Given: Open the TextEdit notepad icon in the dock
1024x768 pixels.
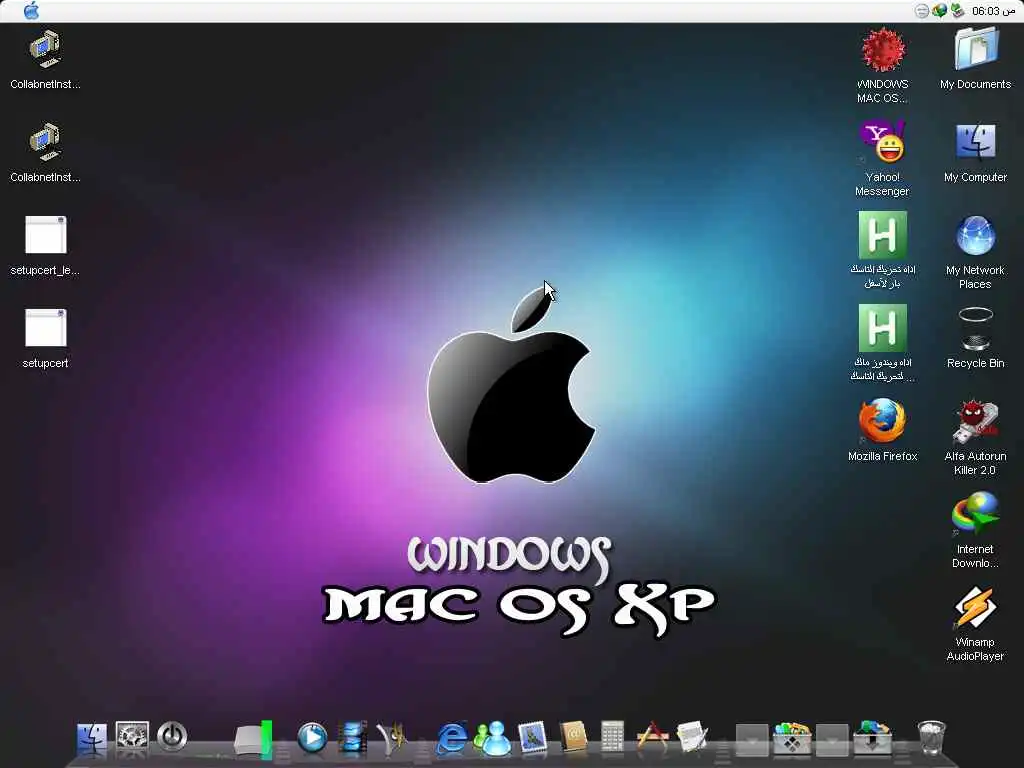Looking at the screenshot, I should coord(692,738).
